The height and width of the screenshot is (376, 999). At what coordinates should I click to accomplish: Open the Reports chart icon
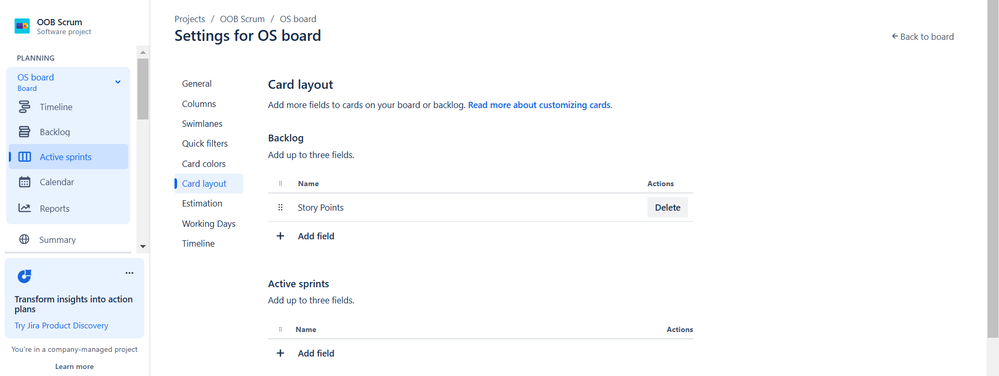pos(24,208)
